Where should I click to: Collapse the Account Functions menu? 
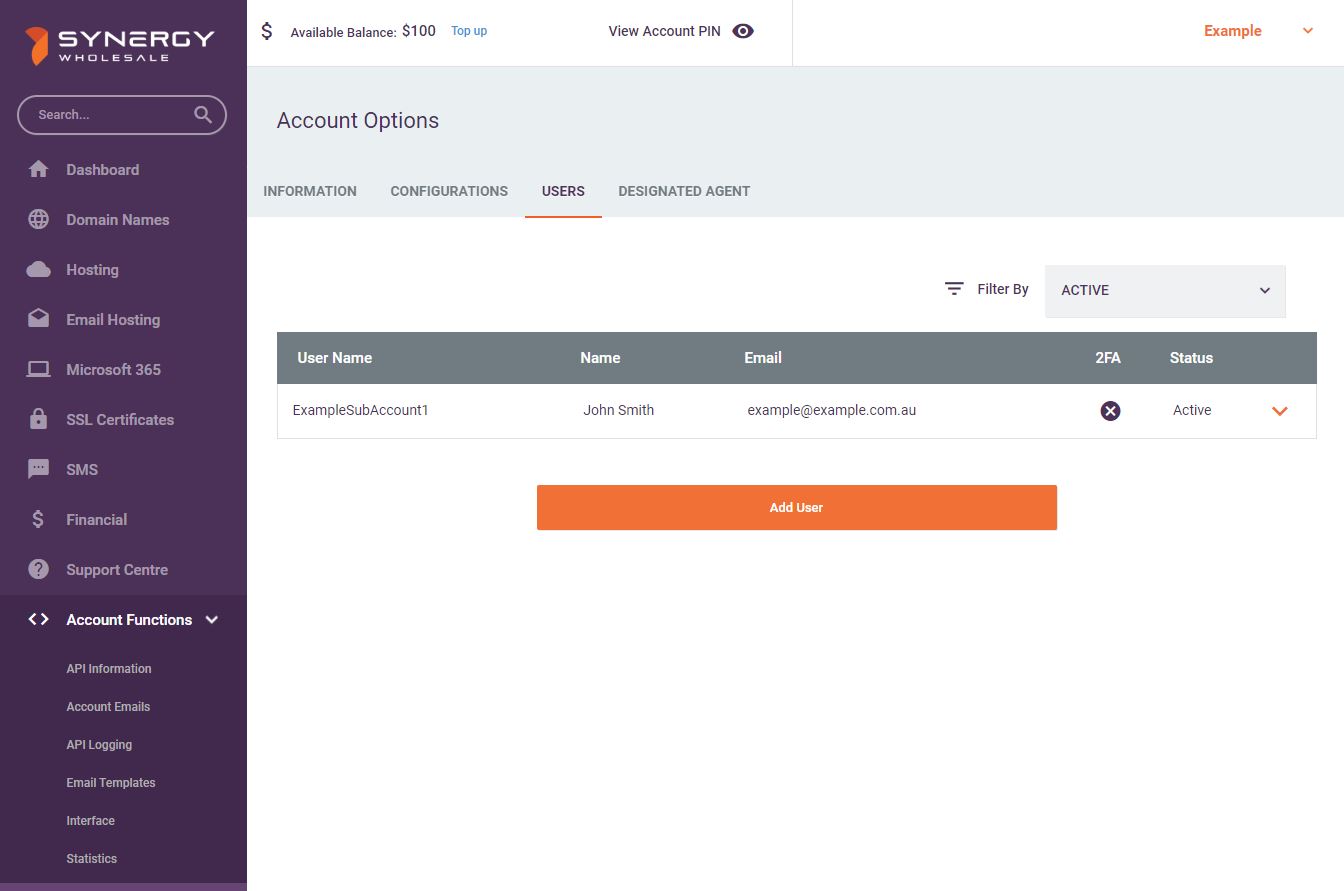pyautogui.click(x=212, y=620)
